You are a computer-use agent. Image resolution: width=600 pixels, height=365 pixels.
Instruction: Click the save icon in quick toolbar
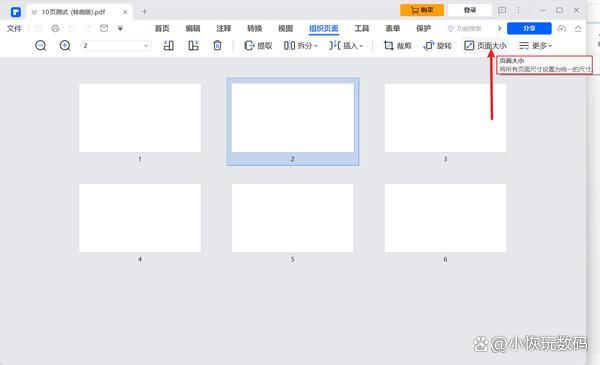39,28
